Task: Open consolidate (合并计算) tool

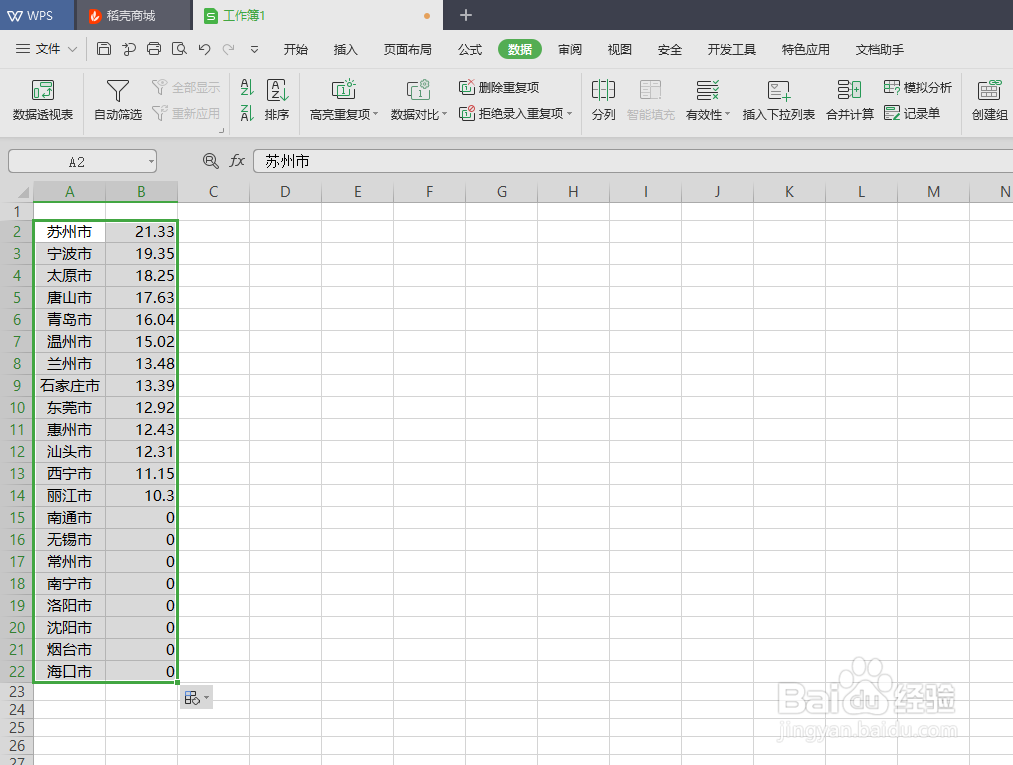Action: point(850,100)
